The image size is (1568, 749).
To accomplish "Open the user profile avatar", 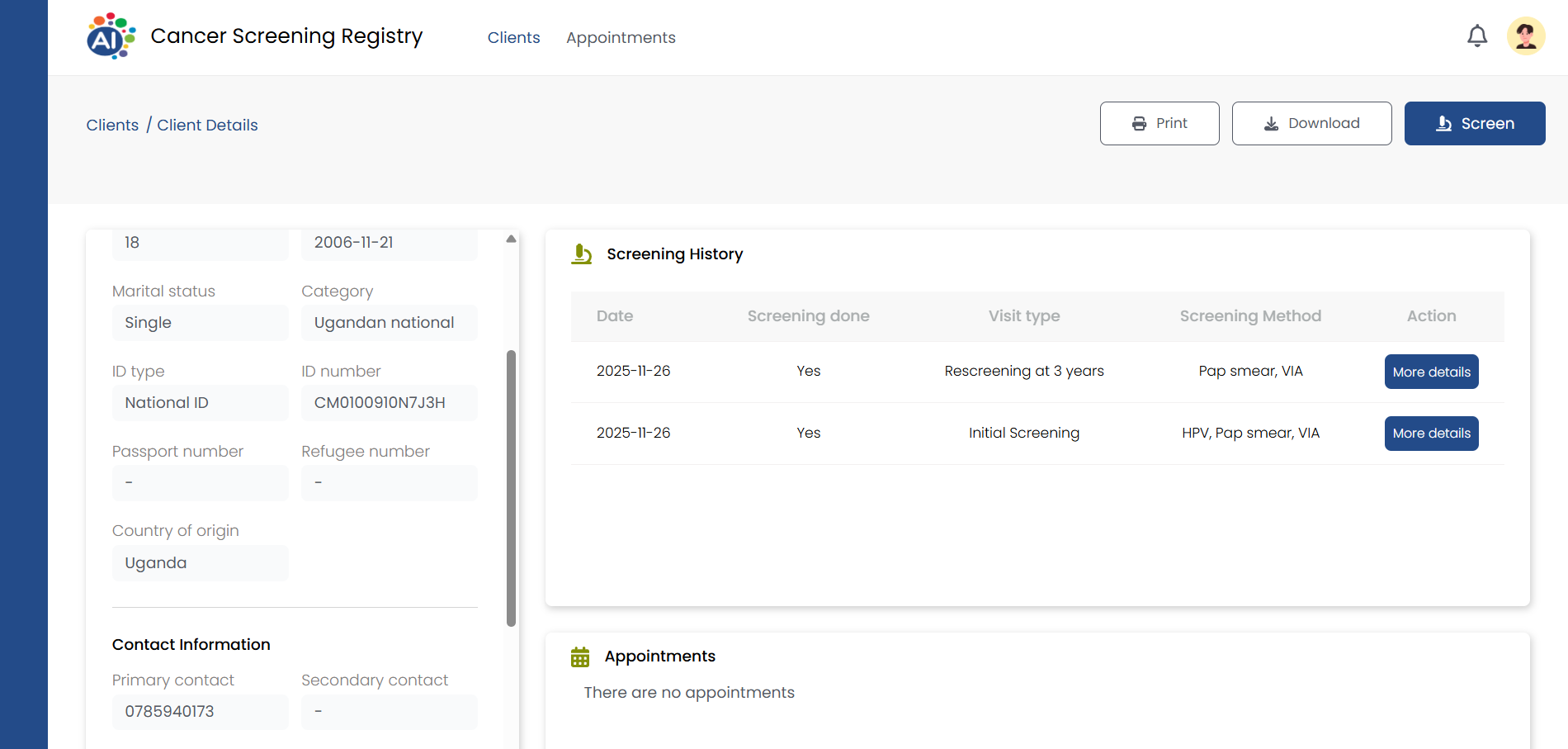I will [1525, 36].
